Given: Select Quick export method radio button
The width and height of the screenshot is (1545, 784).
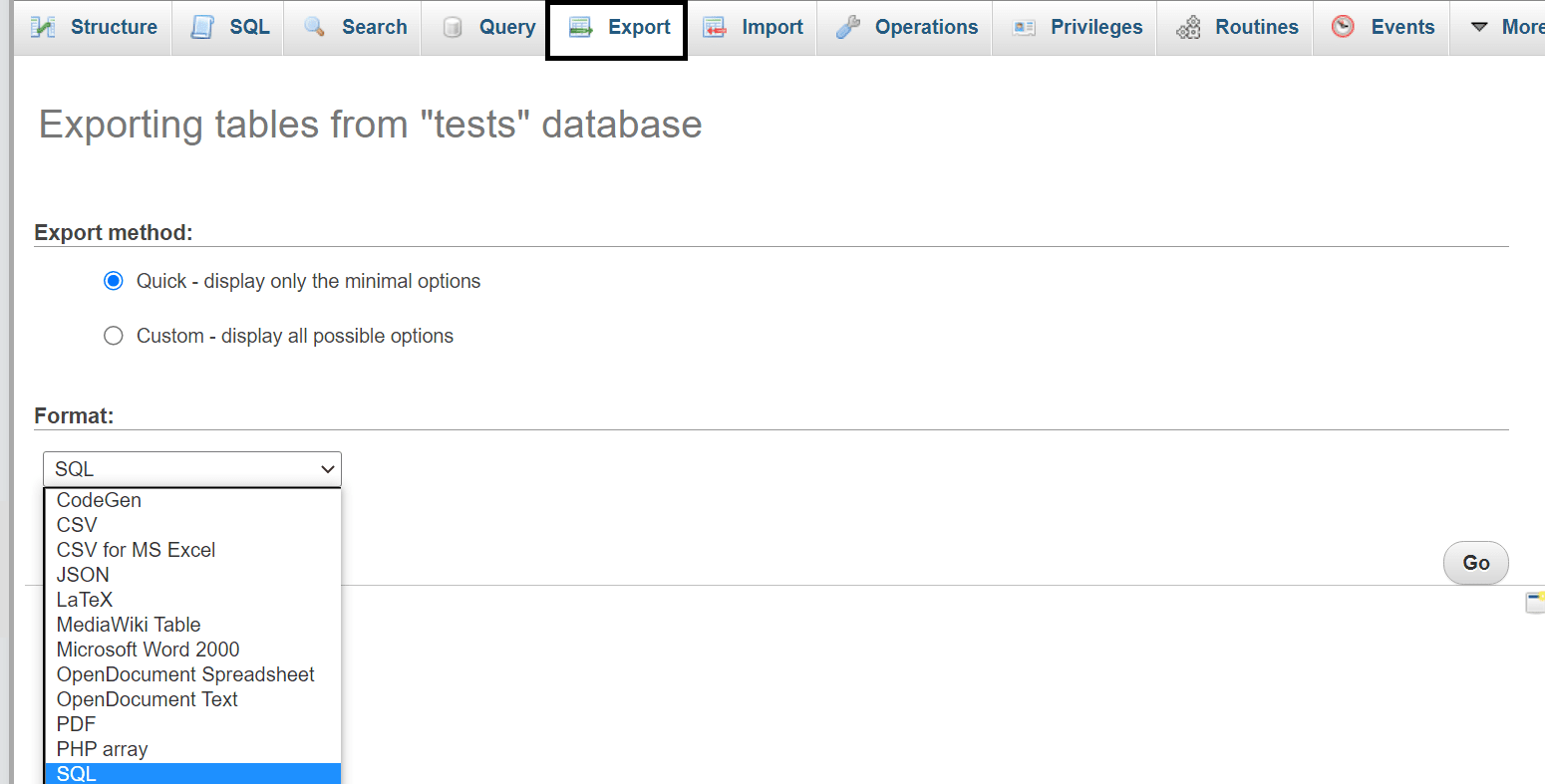Looking at the screenshot, I should point(114,281).
